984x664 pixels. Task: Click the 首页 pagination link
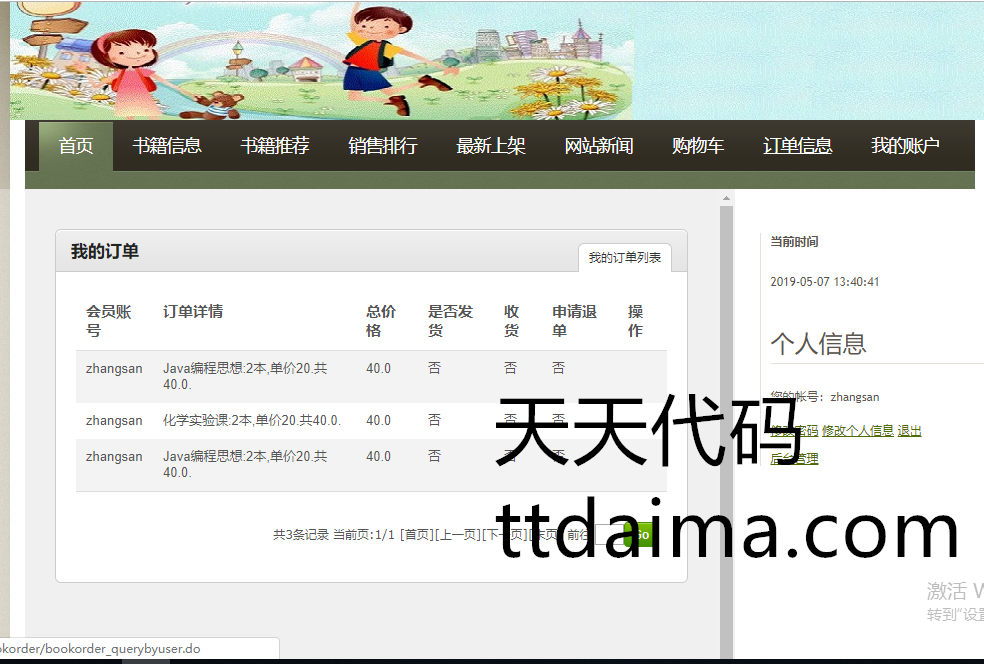417,535
